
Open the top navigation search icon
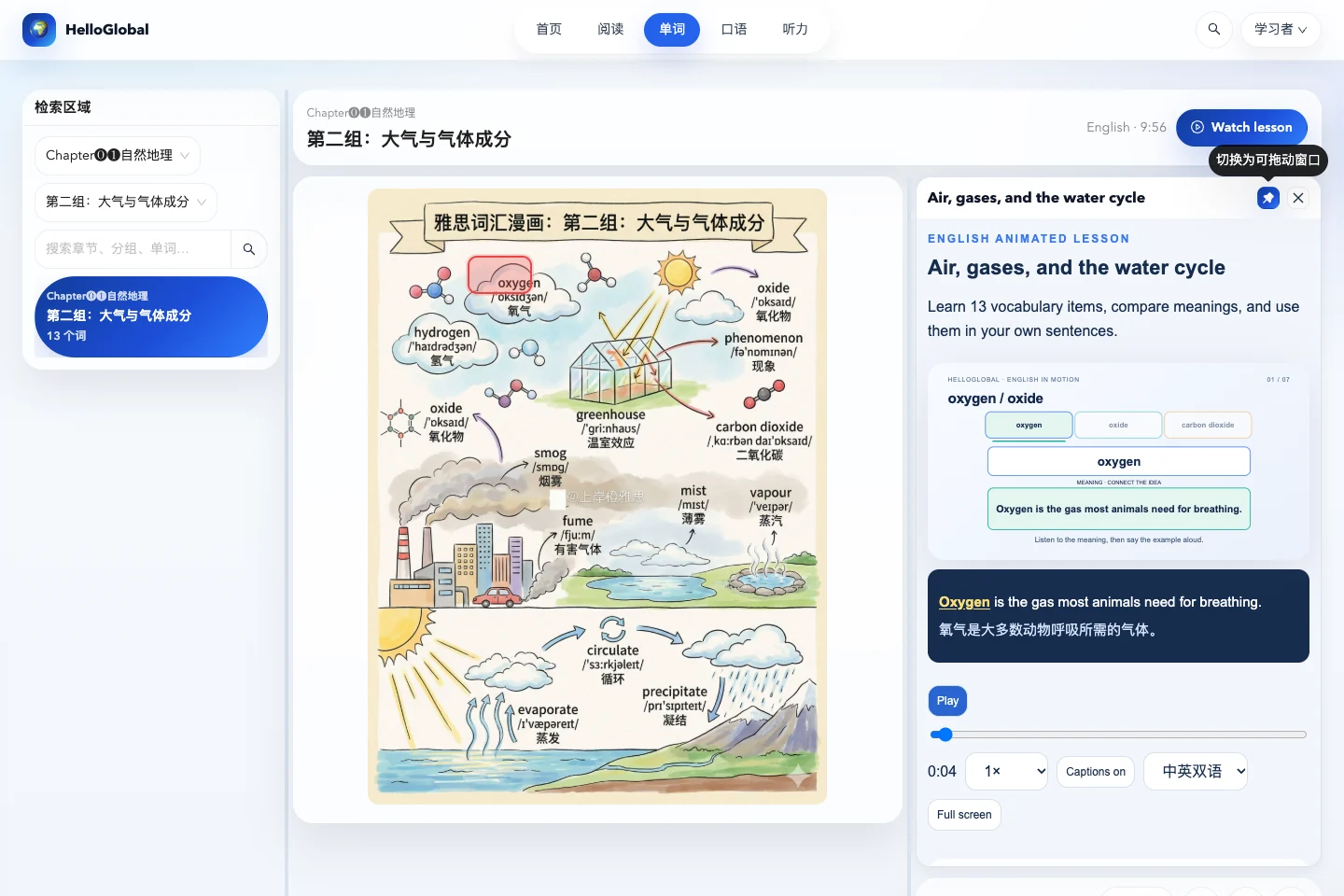1213,30
